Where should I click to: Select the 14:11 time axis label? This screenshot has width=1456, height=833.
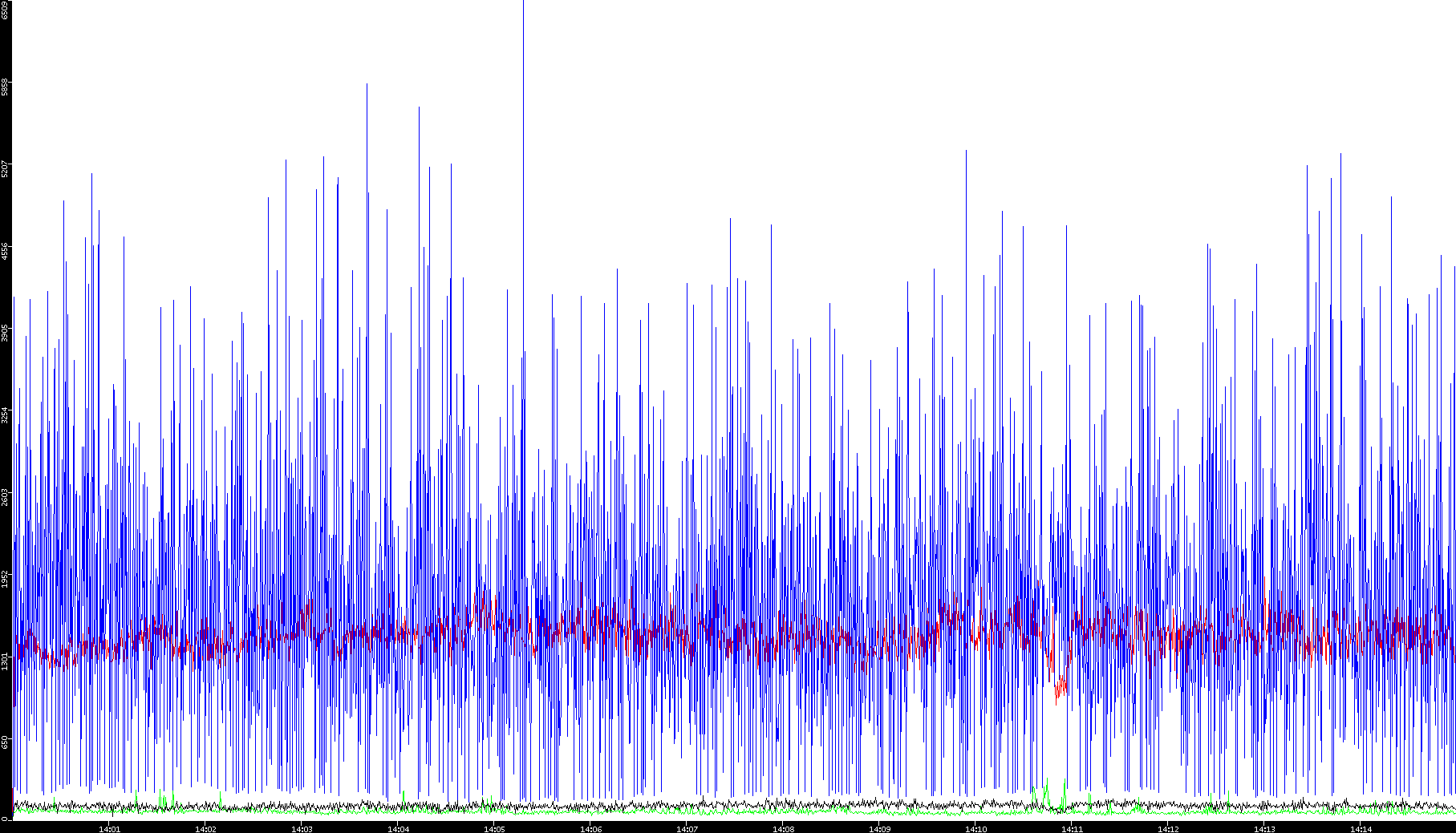[1072, 828]
